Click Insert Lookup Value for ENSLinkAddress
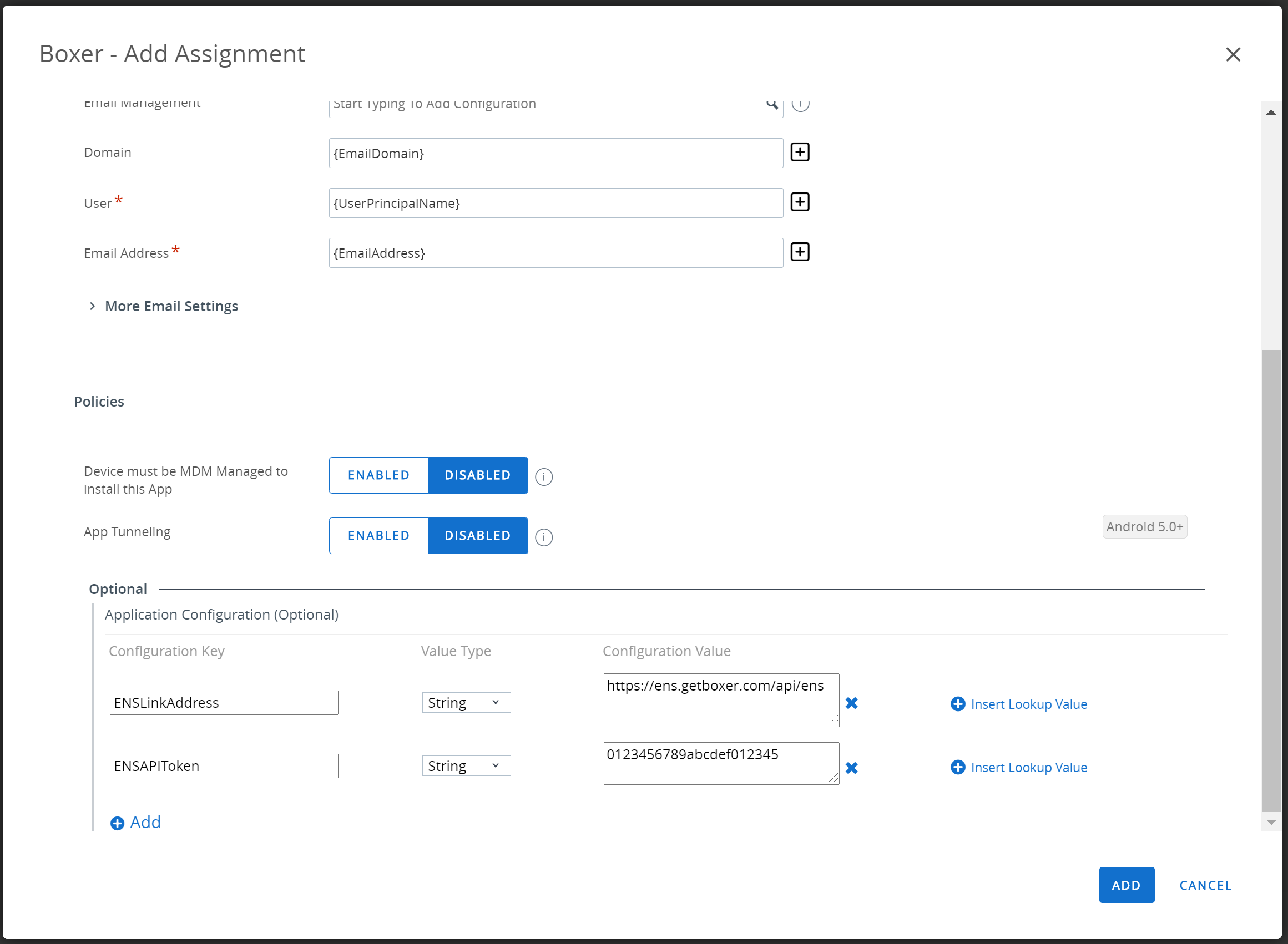The image size is (1288, 944). pos(1029,704)
